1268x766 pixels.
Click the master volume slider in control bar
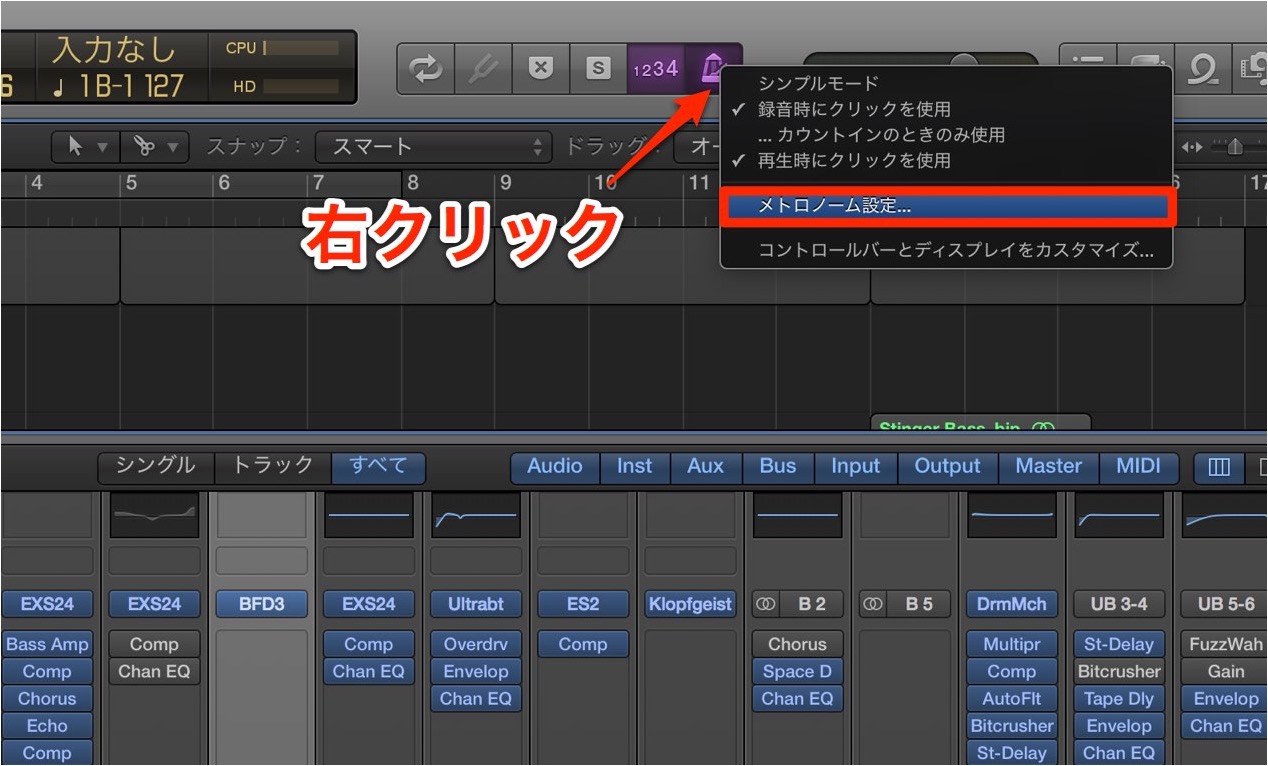click(921, 61)
